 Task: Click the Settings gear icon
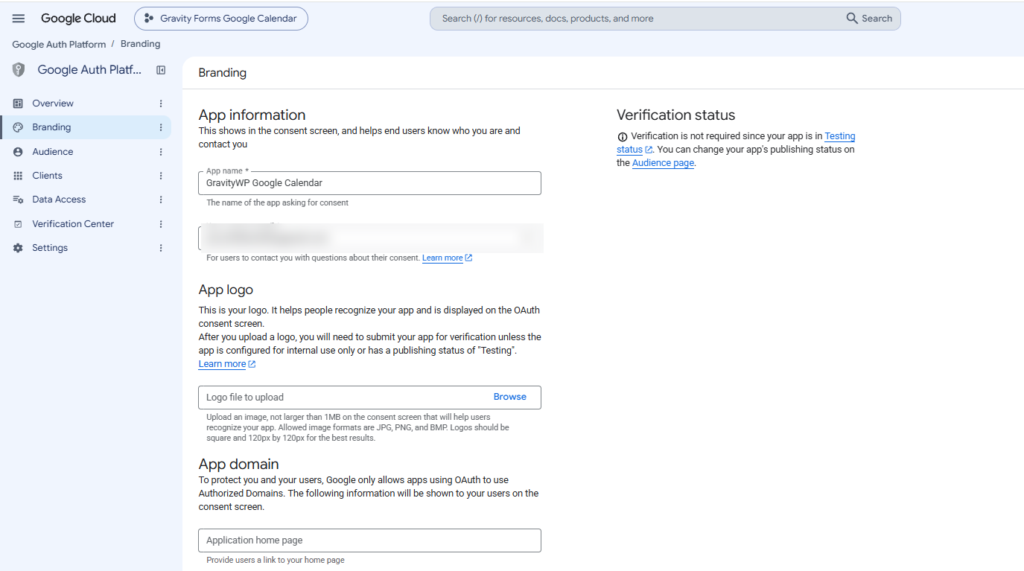coord(18,248)
